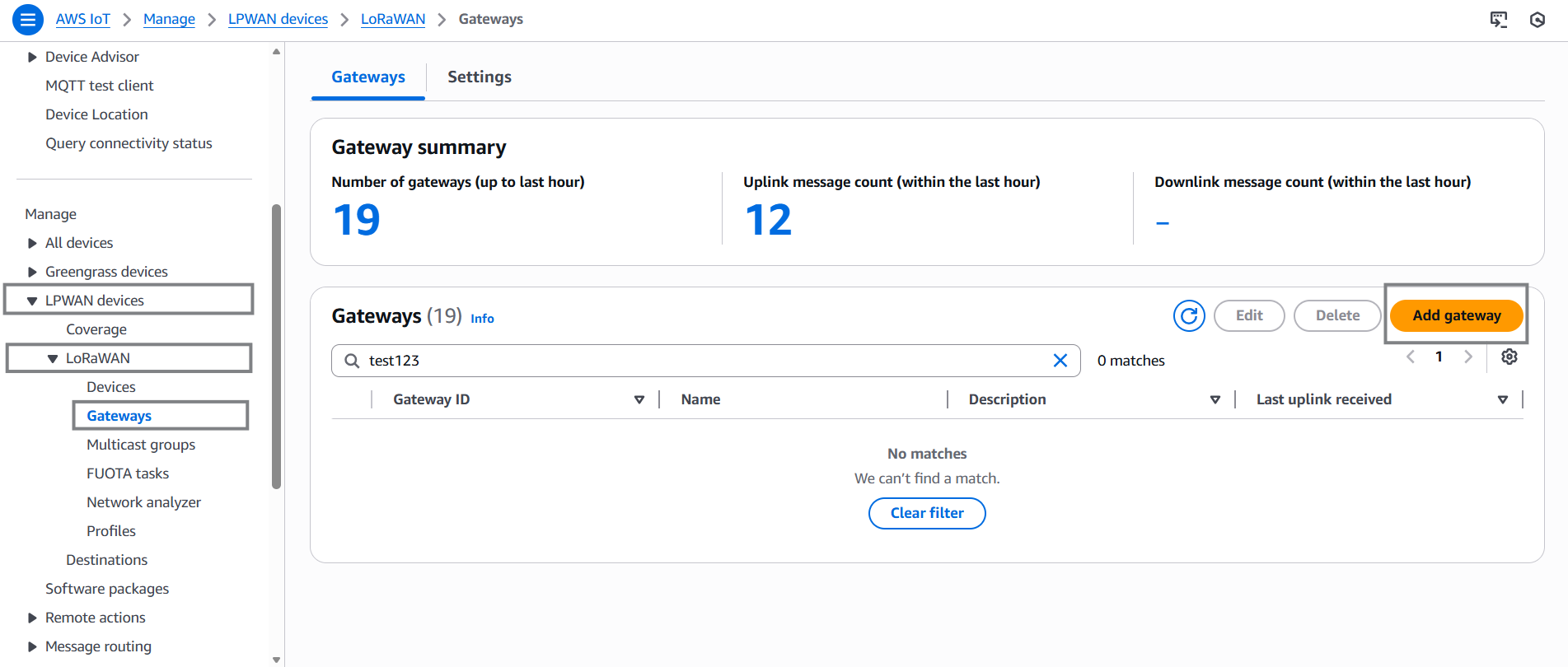Click page number 1
Screen dimensions: 1568x667
[x=1439, y=357]
